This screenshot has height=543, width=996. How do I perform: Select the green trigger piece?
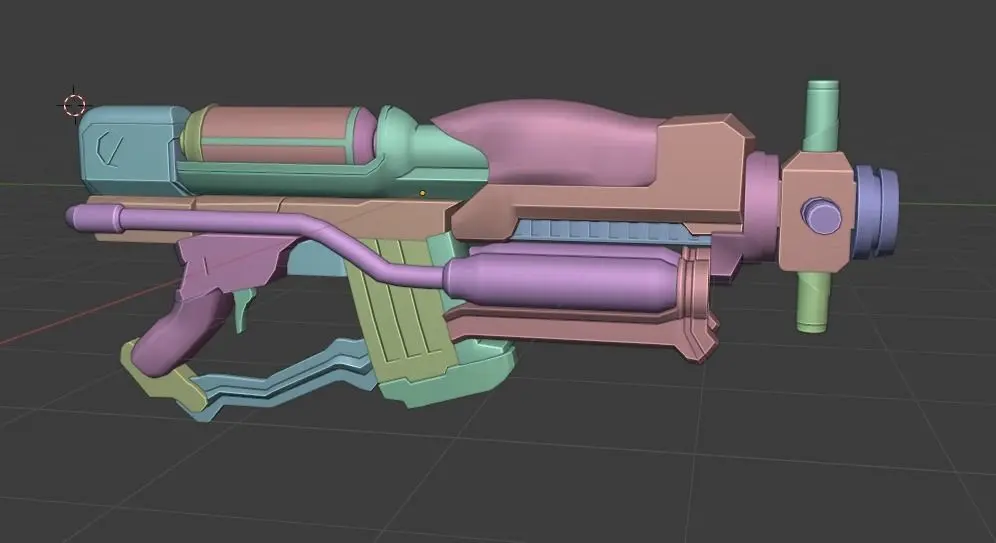point(245,309)
